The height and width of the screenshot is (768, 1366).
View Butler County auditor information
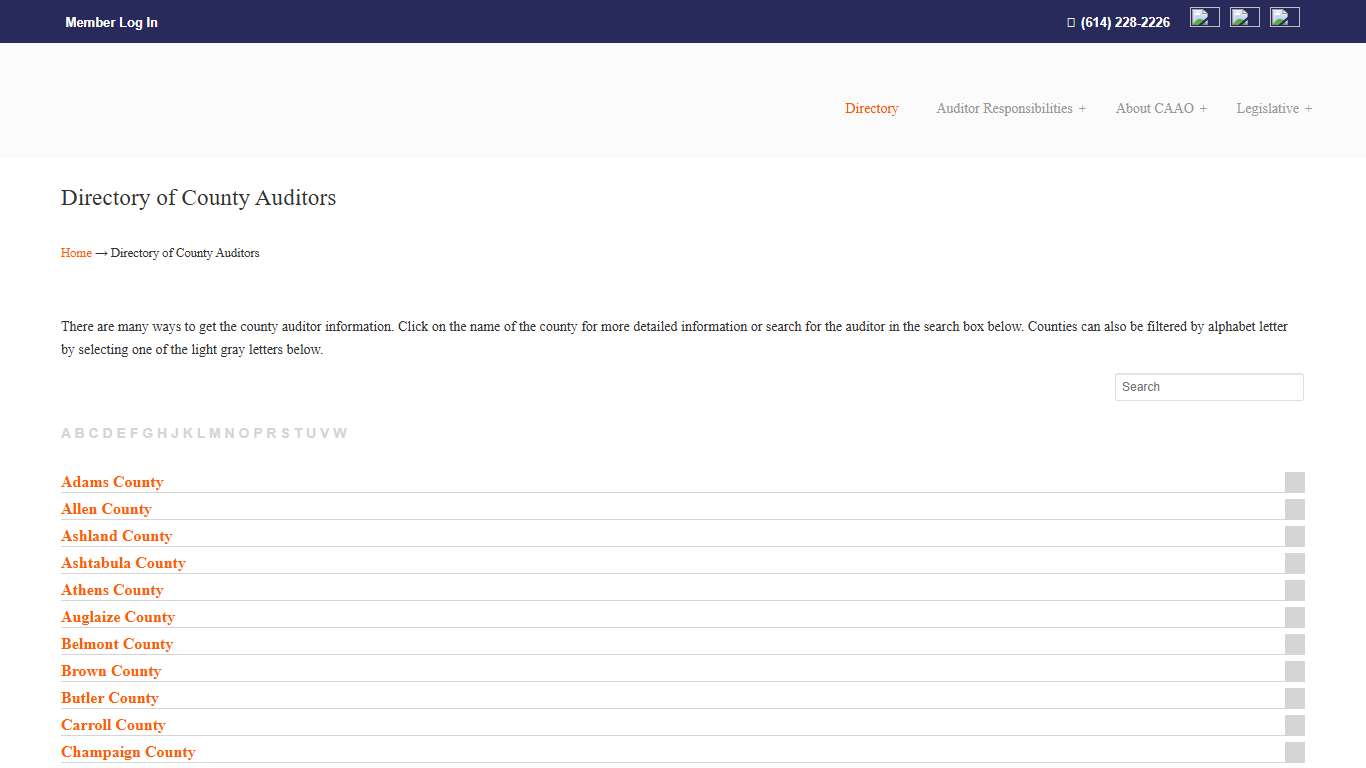pyautogui.click(x=109, y=697)
